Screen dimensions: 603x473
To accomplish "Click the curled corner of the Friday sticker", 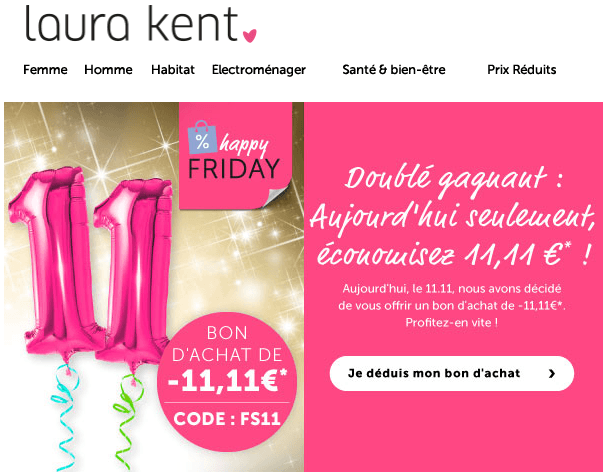I will coord(276,199).
